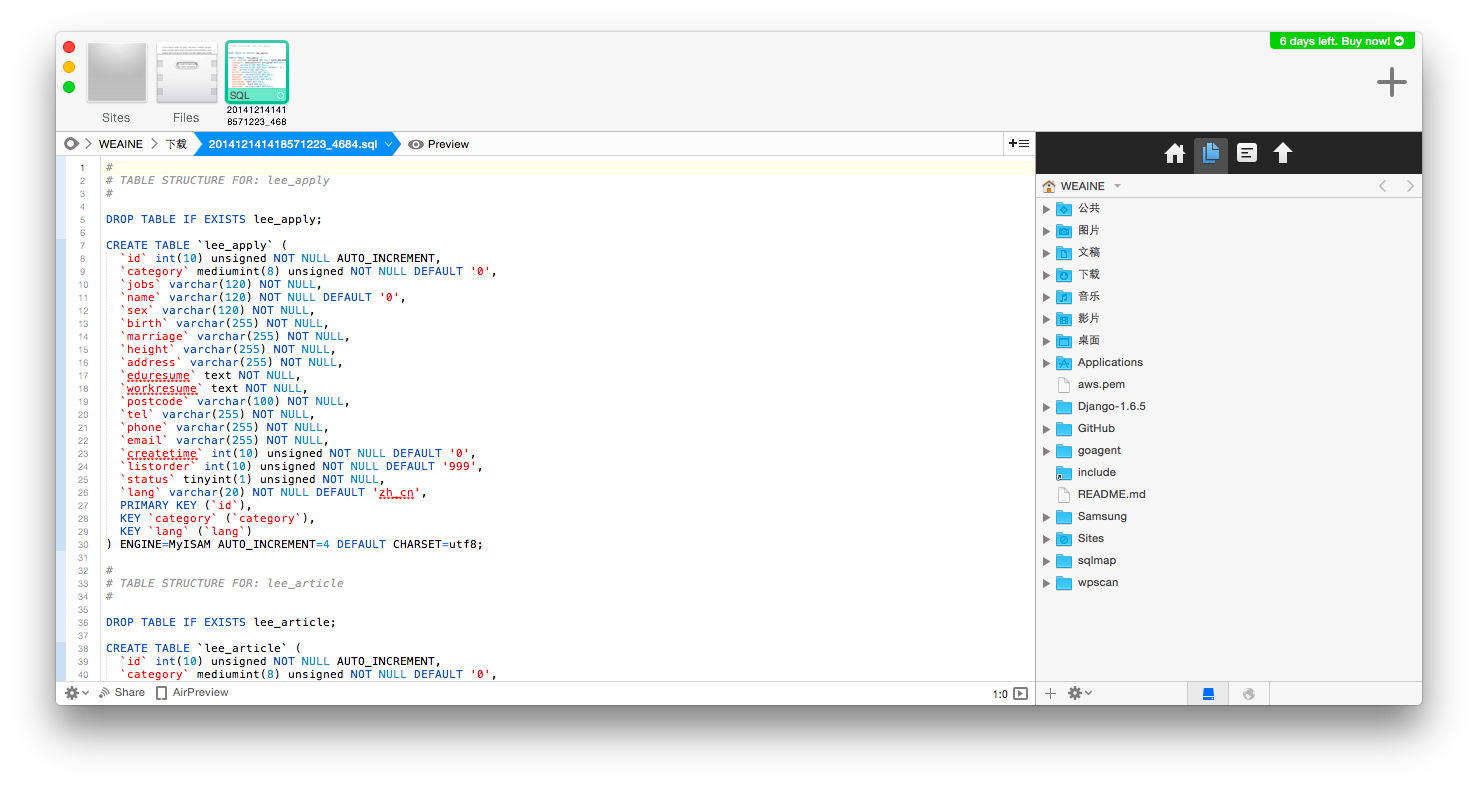The height and width of the screenshot is (785, 1478).
Task: Expand the Samsung folder
Action: 1047,517
